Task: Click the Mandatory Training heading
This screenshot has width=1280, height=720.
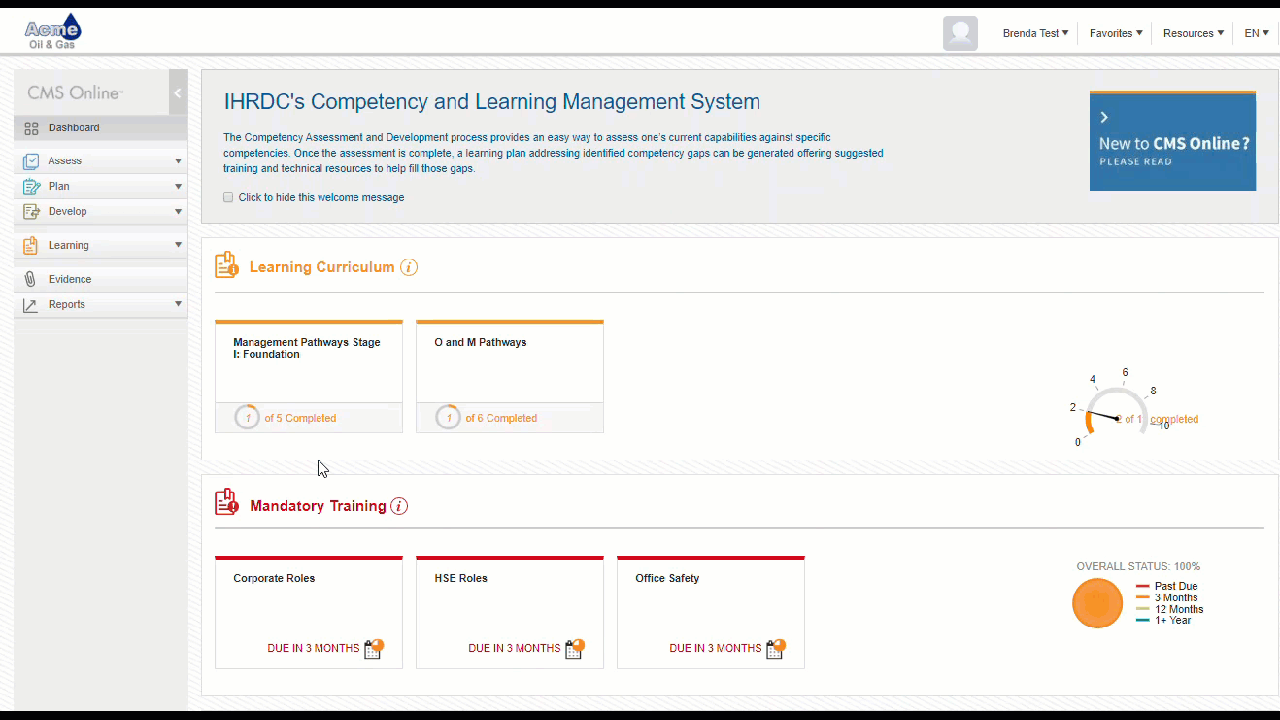Action: 318,506
